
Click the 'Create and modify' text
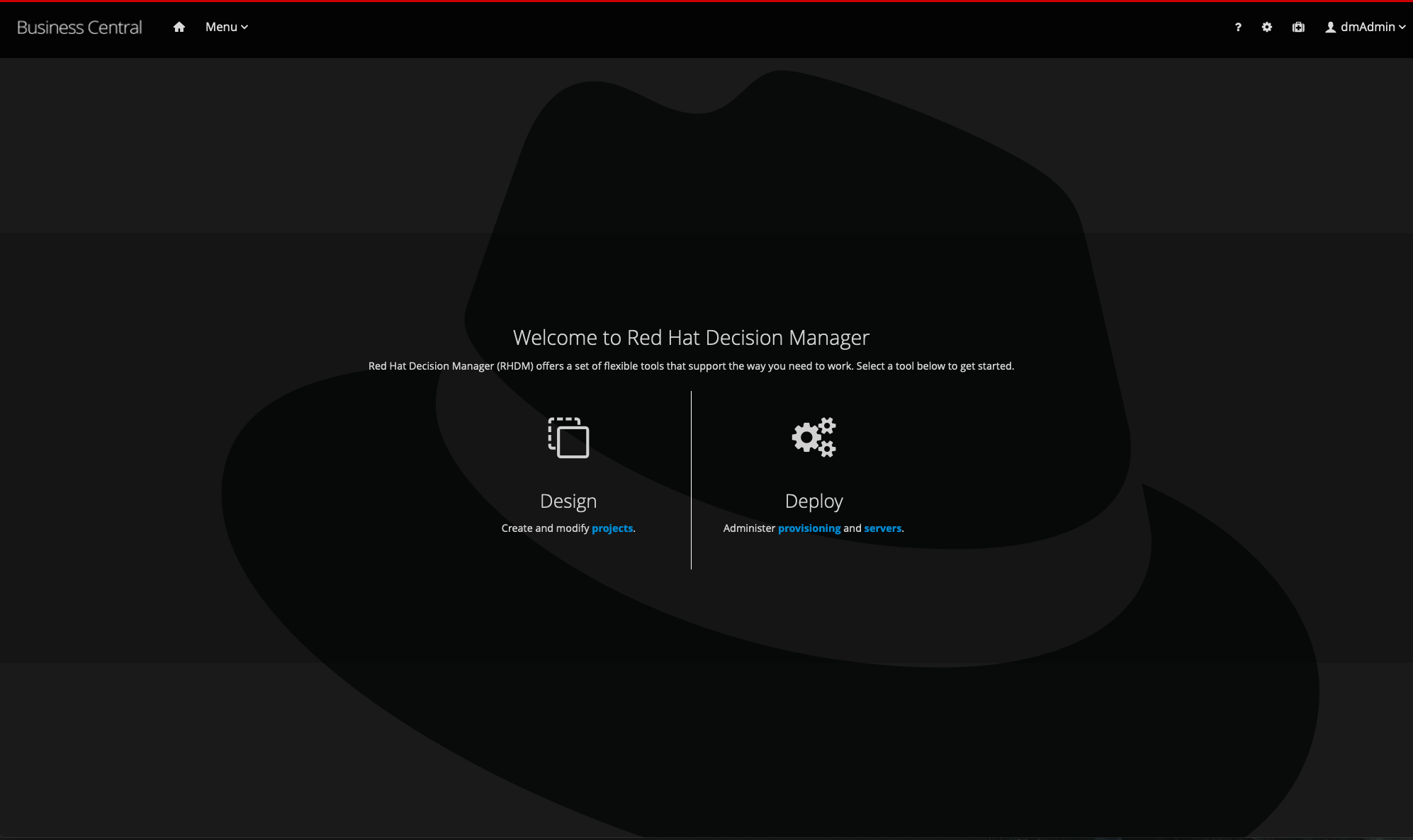(x=544, y=528)
